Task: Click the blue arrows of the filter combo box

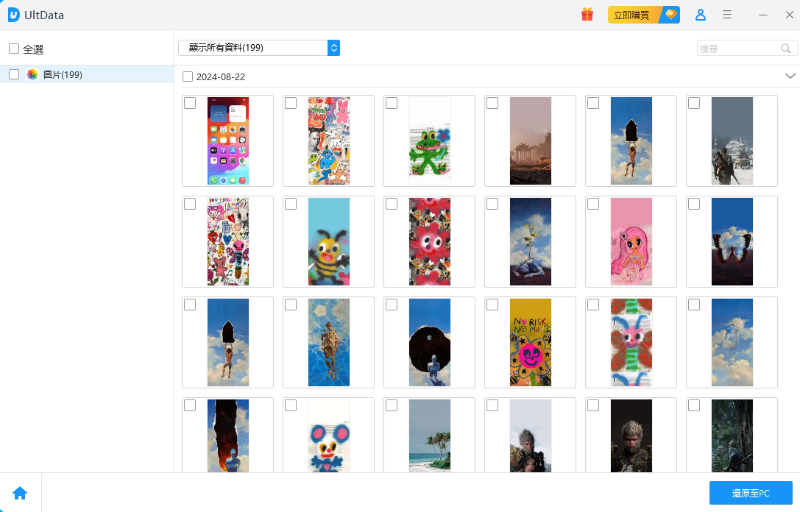Action: [334, 48]
